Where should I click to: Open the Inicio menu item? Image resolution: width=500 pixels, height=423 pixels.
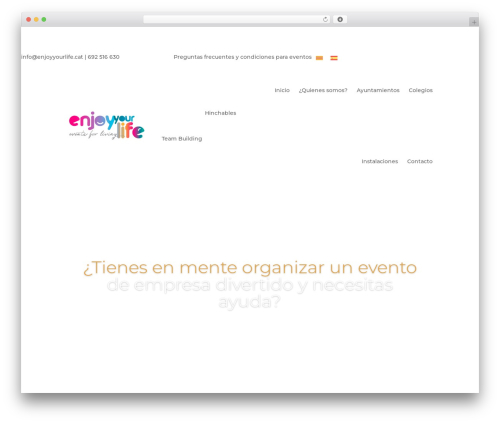(282, 90)
